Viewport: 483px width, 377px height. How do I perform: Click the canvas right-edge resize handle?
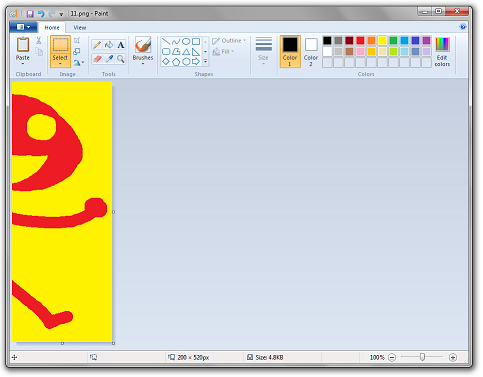[x=113, y=212]
